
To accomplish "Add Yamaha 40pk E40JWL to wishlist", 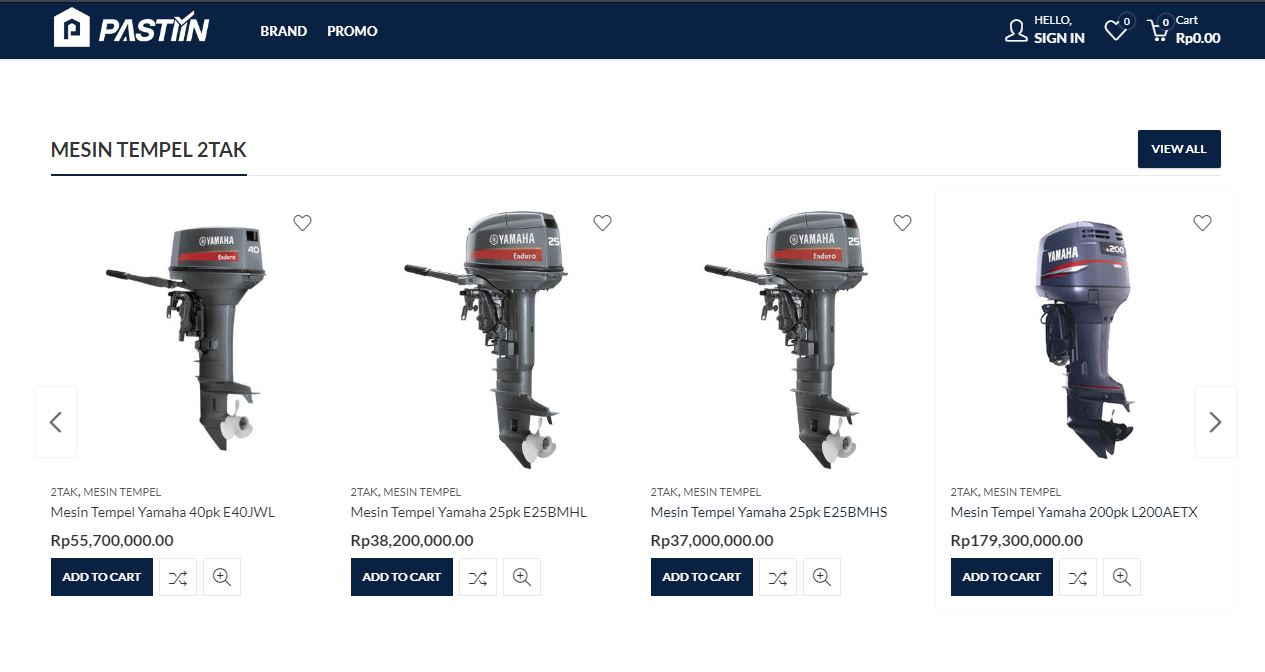I will coord(302,223).
